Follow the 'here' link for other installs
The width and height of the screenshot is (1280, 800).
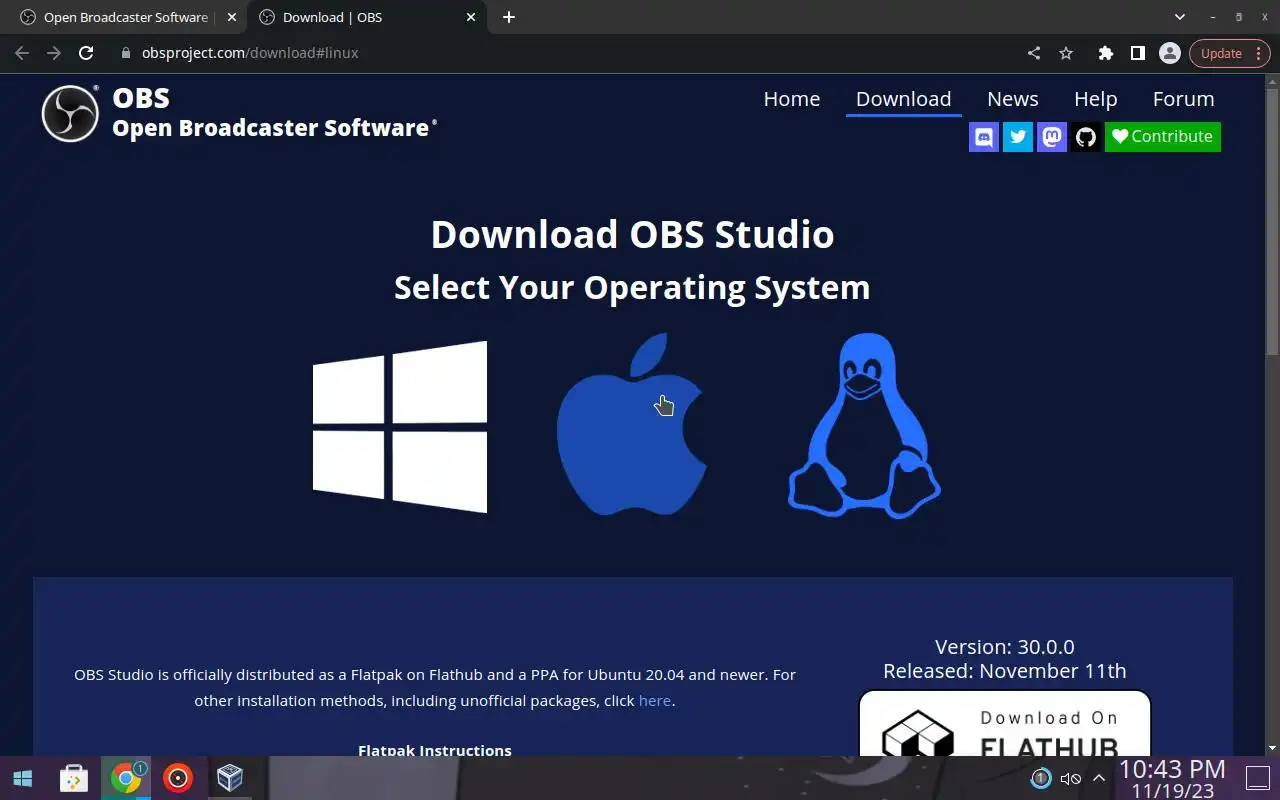tap(655, 701)
